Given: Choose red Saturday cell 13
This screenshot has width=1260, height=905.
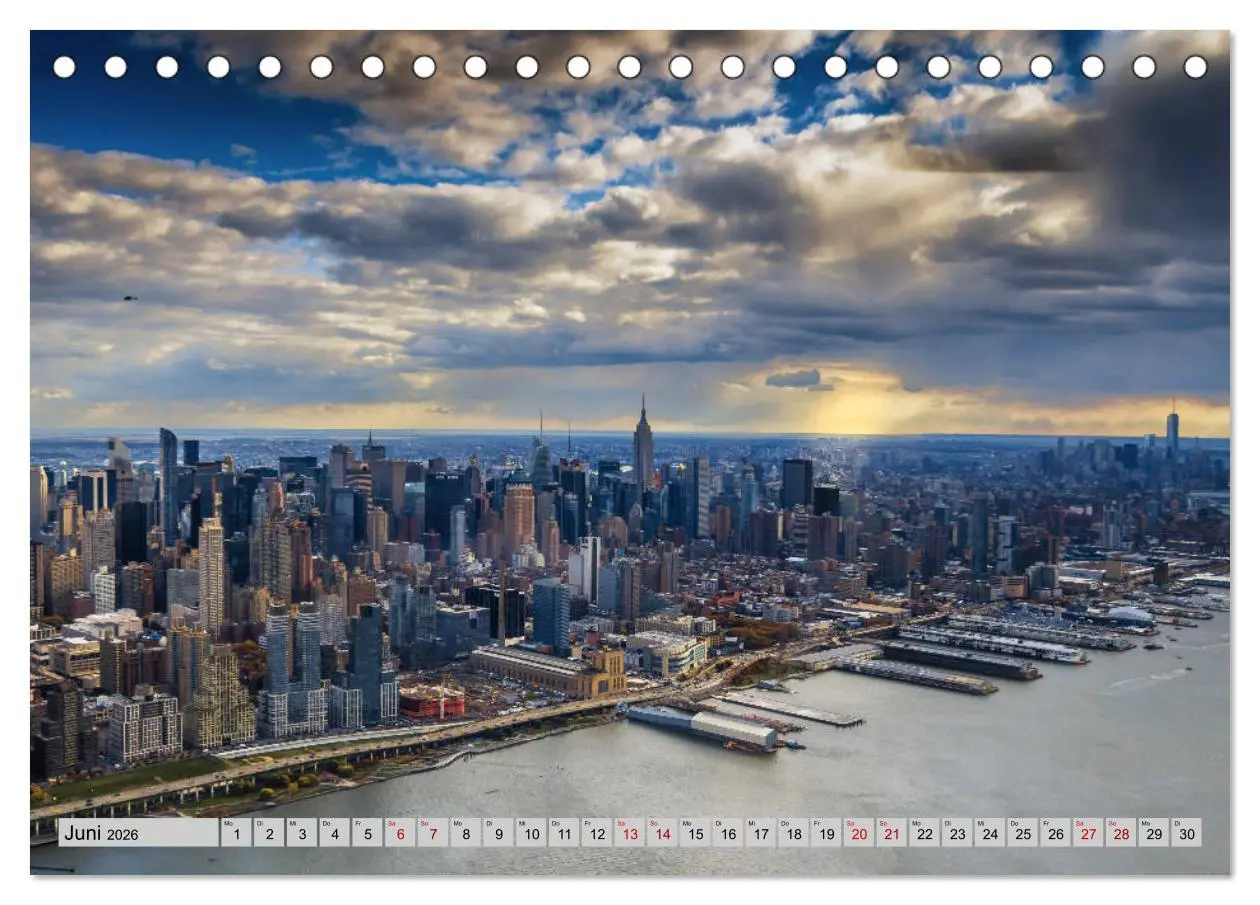Looking at the screenshot, I should [630, 833].
